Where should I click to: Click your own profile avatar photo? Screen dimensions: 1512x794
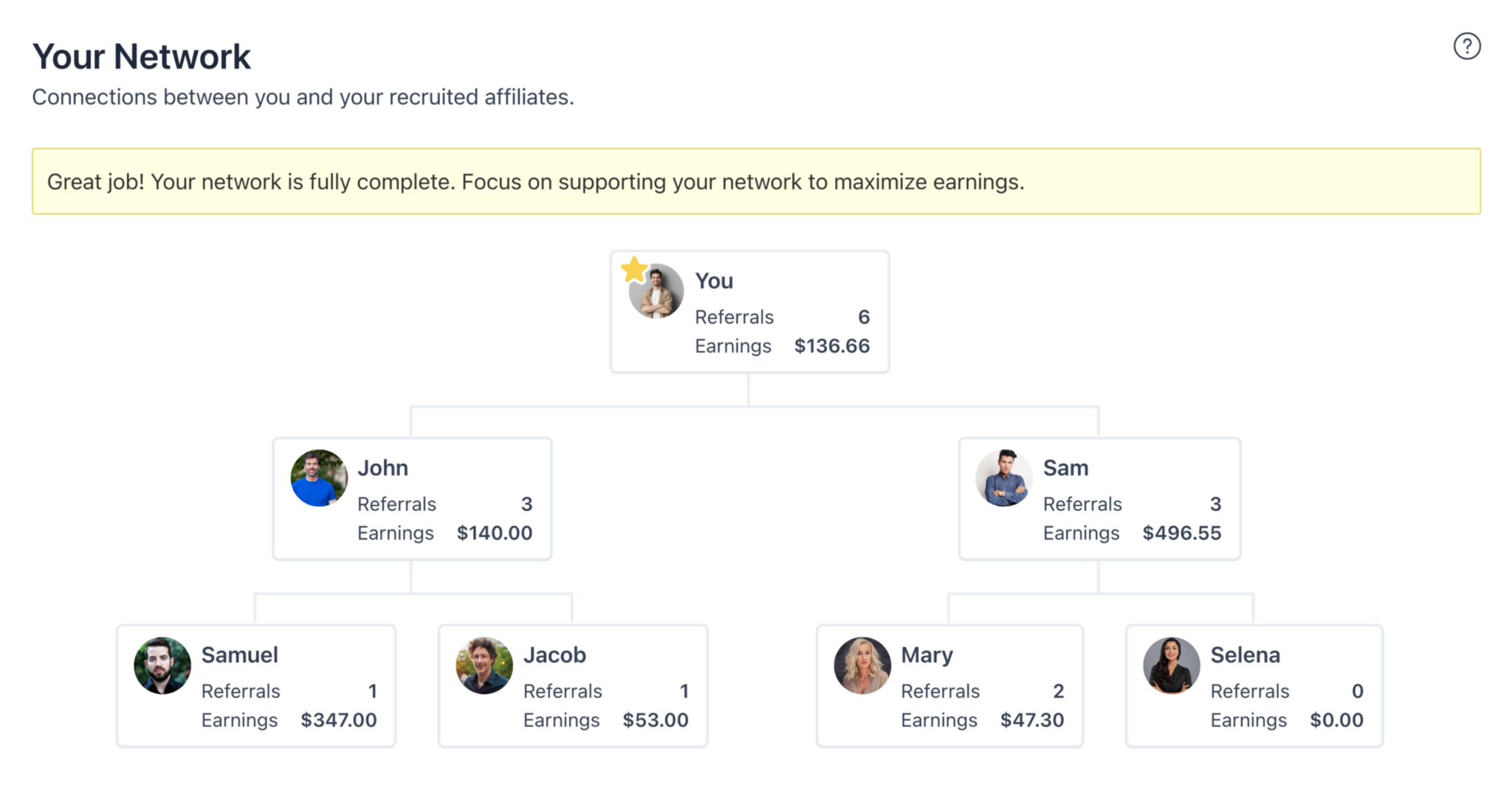click(654, 291)
